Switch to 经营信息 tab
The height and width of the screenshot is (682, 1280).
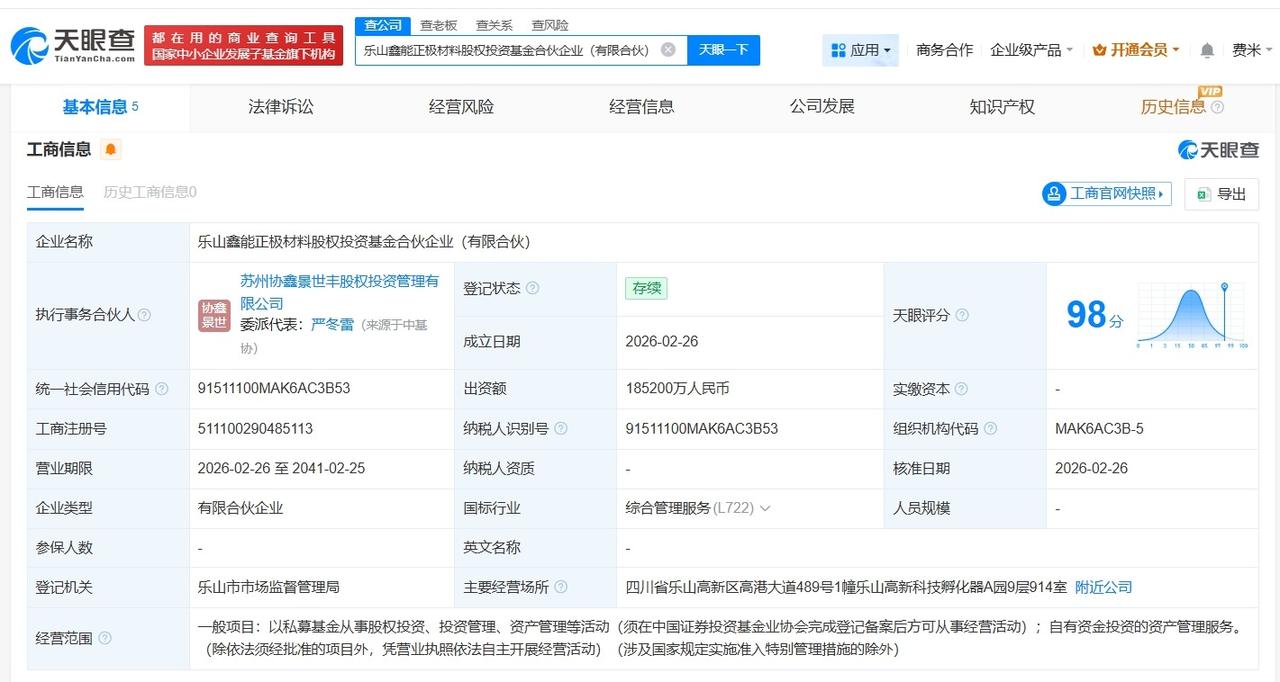pyautogui.click(x=641, y=107)
